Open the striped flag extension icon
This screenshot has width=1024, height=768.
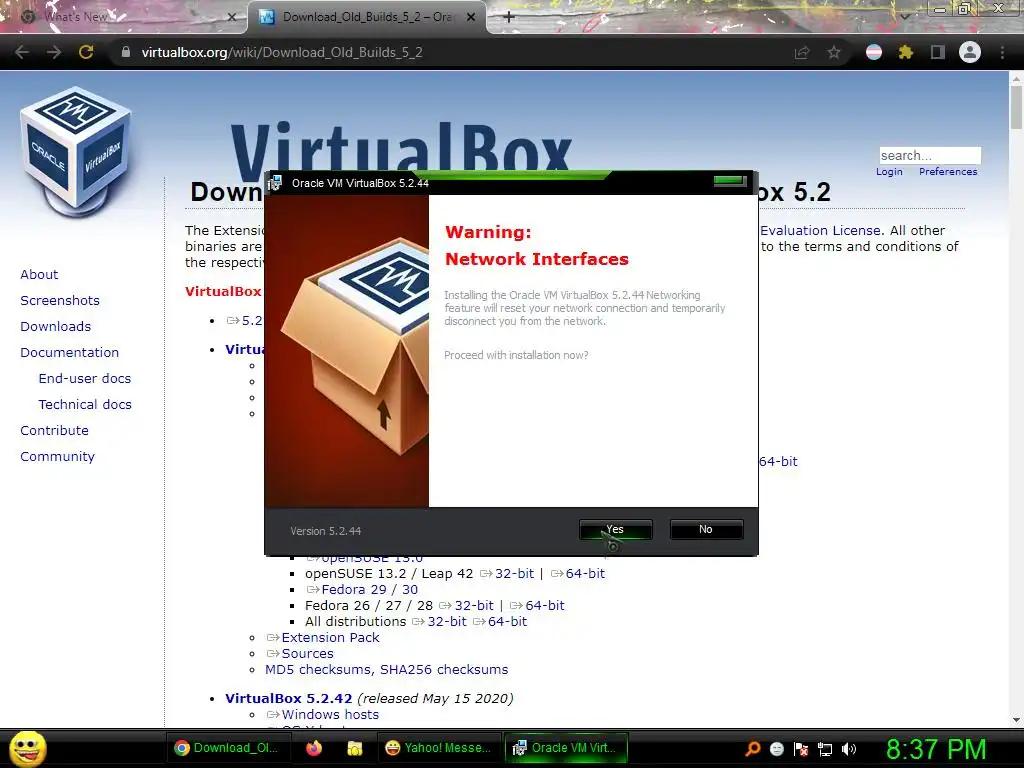(x=874, y=52)
